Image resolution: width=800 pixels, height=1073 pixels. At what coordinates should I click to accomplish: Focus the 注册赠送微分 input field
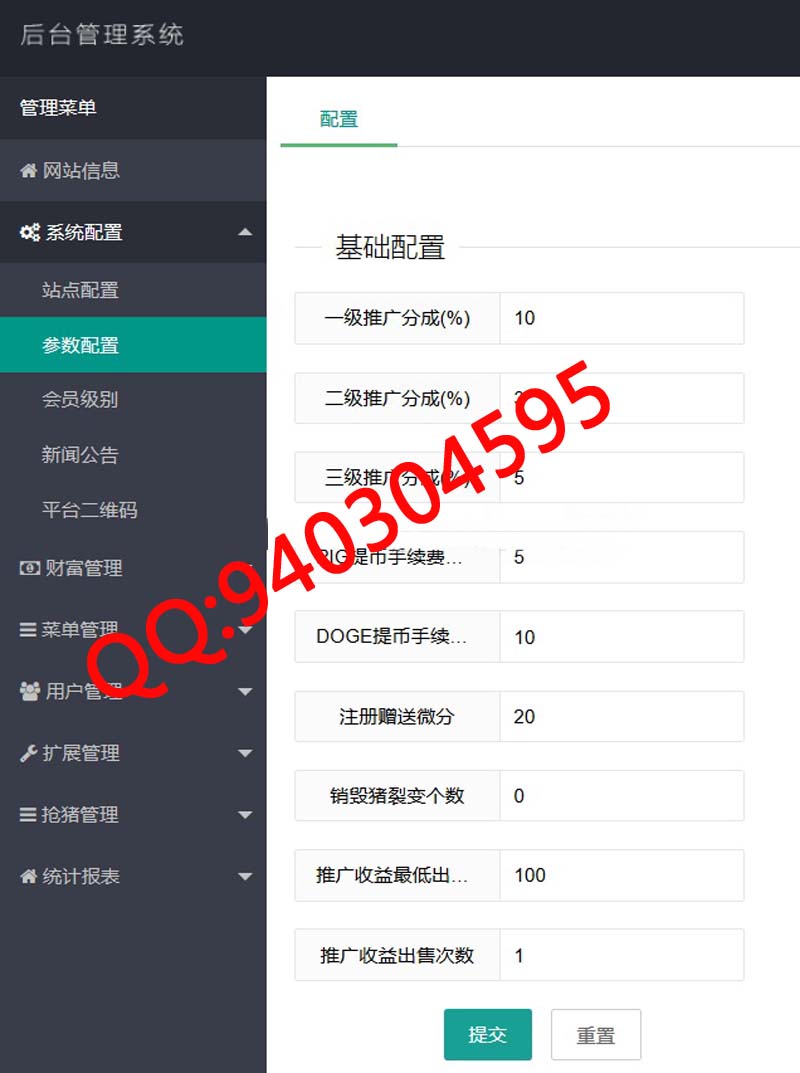point(621,716)
